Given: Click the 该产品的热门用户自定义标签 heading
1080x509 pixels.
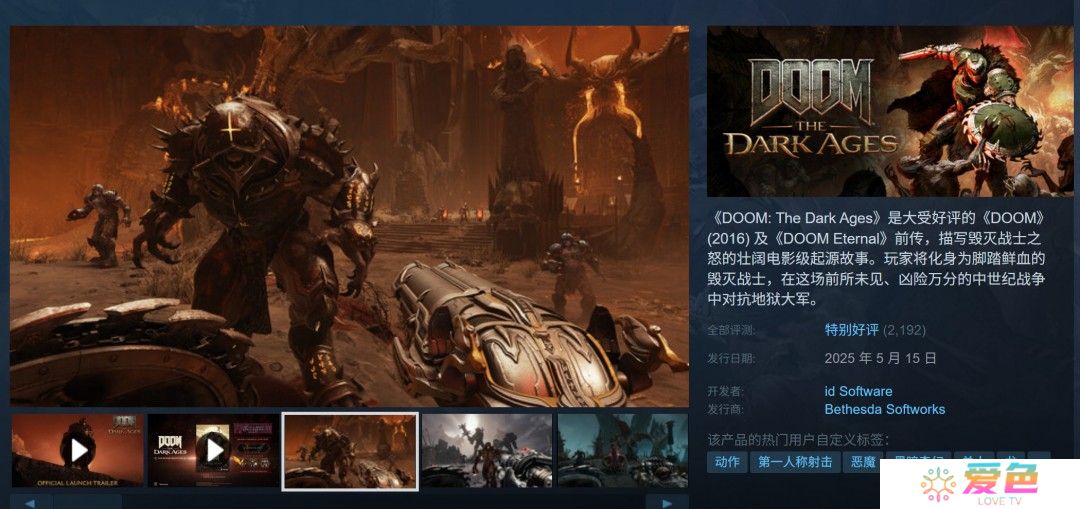Looking at the screenshot, I should 798,439.
